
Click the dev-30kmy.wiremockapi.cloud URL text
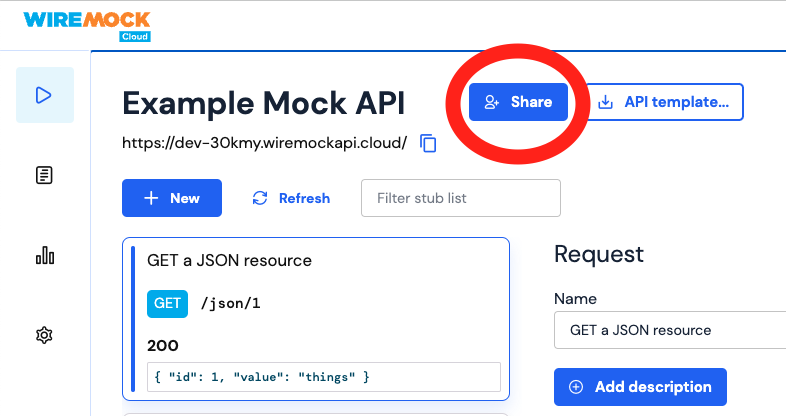(x=265, y=143)
